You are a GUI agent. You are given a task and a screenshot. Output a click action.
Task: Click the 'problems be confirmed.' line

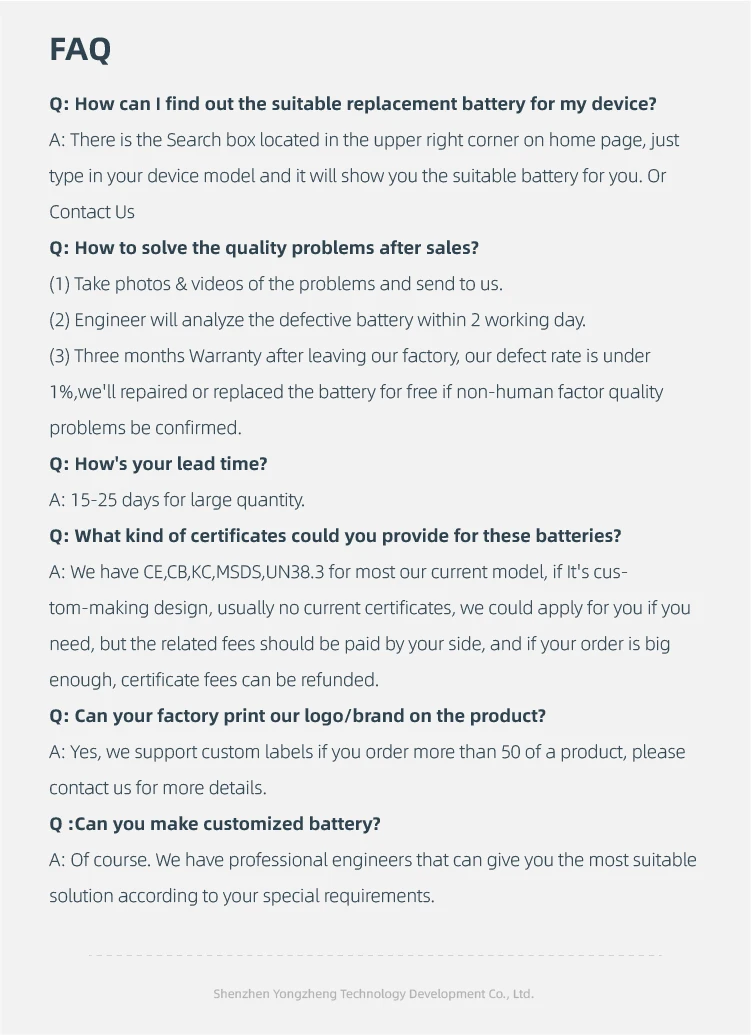pos(145,428)
